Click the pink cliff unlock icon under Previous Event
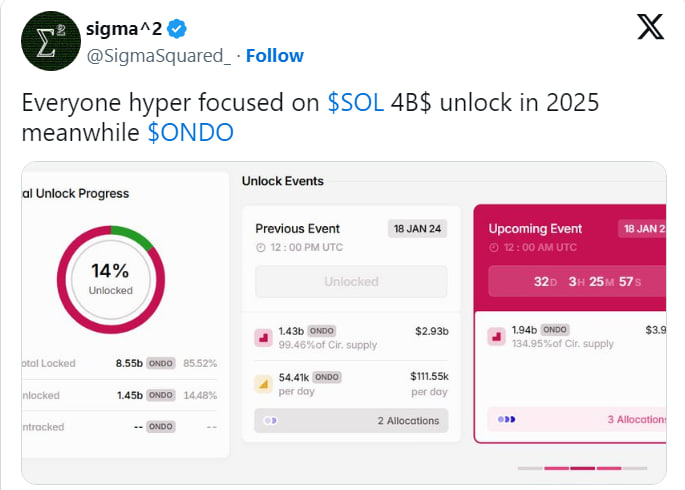685x490 pixels. (x=263, y=337)
